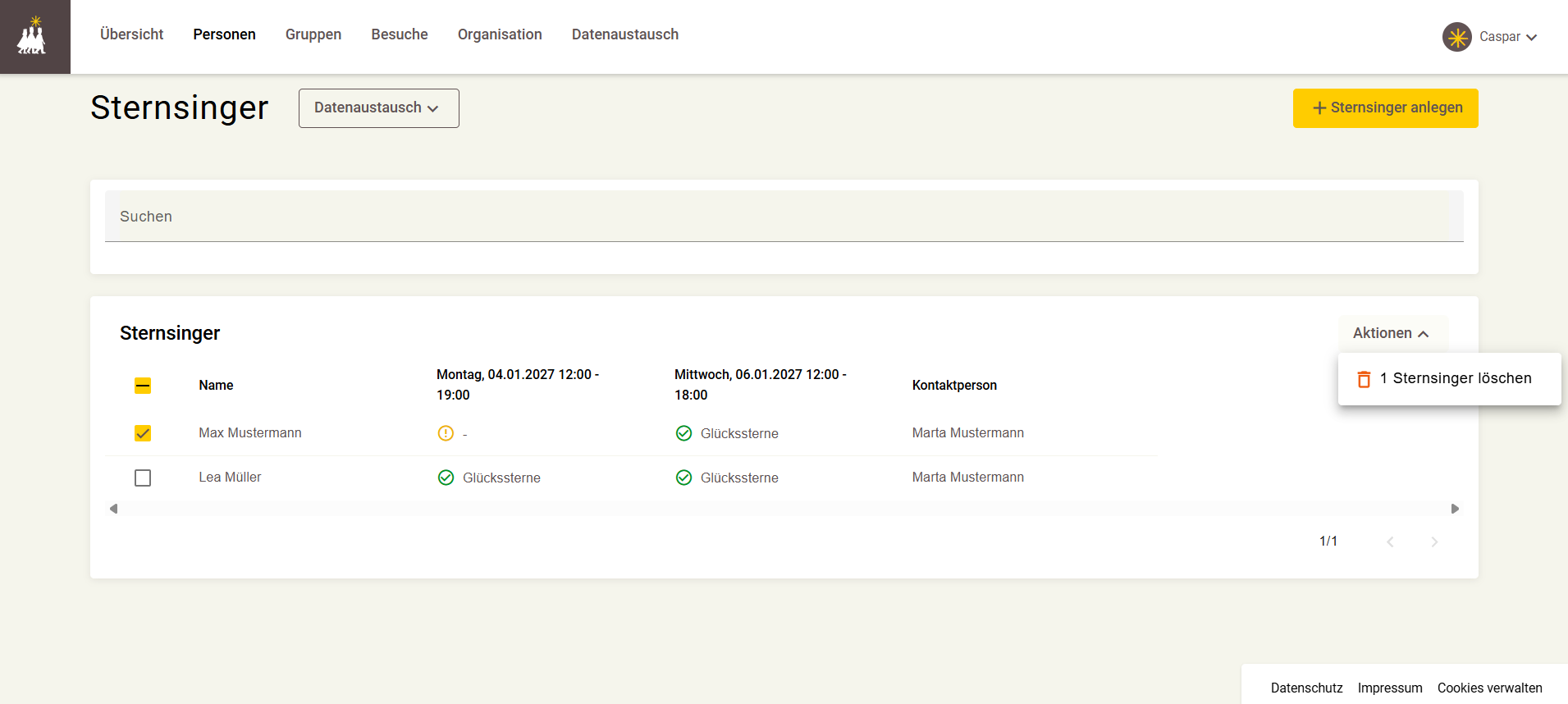Go to next page arrow in pagination
The width and height of the screenshot is (1568, 704).
point(1434,542)
